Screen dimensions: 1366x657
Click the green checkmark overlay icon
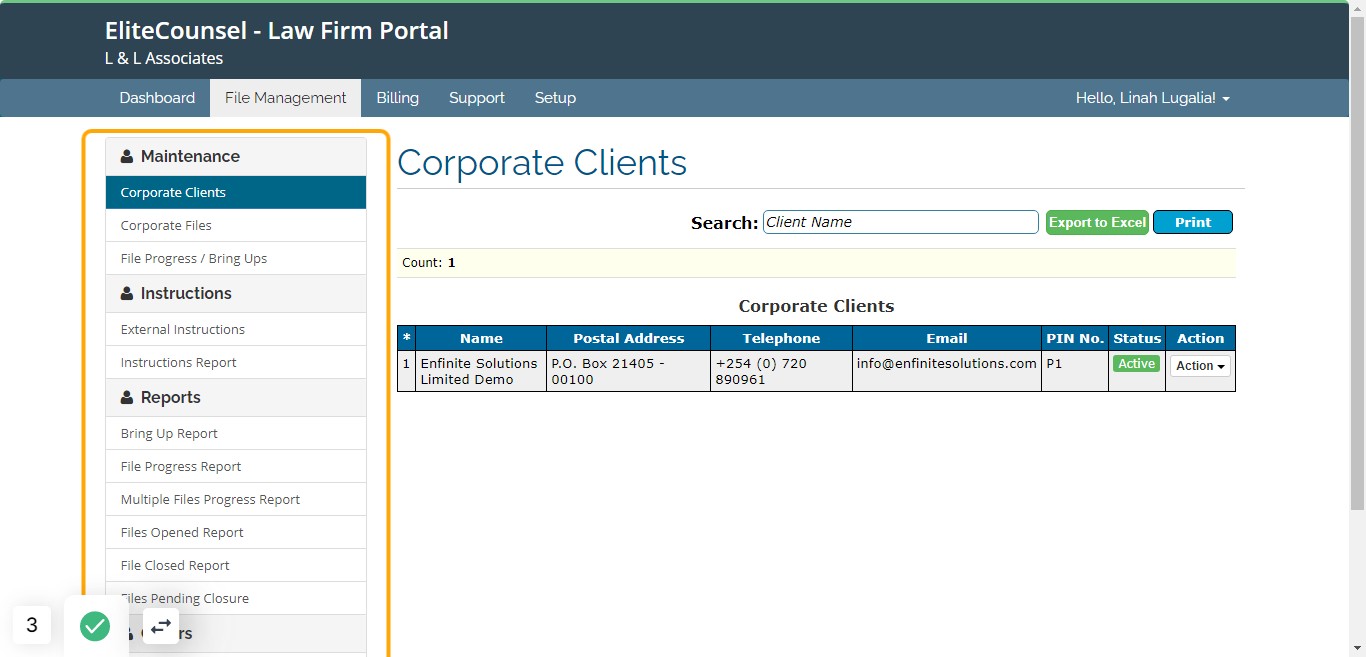click(95, 626)
